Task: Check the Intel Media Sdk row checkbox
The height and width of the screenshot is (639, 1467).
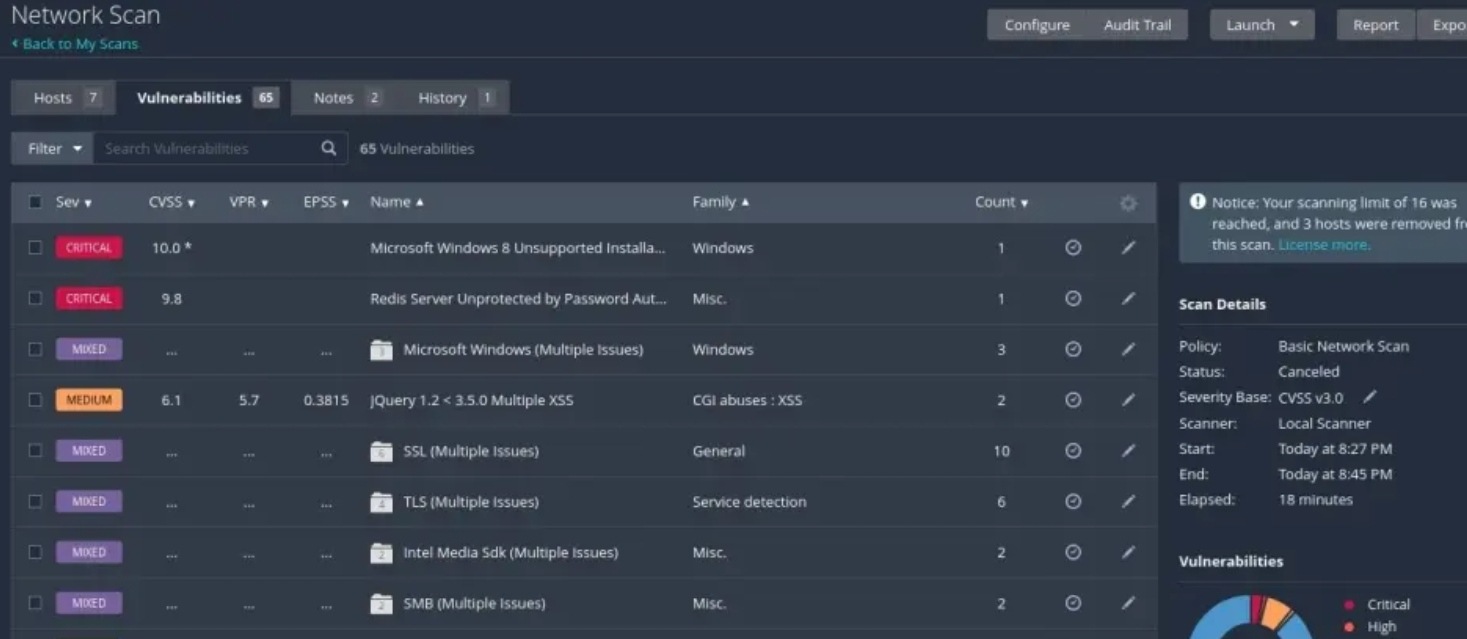Action: point(36,552)
